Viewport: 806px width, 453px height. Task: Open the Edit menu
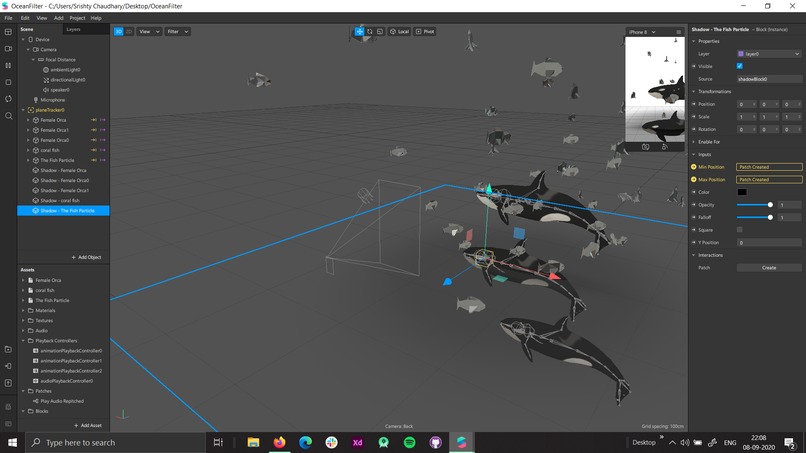pos(25,18)
